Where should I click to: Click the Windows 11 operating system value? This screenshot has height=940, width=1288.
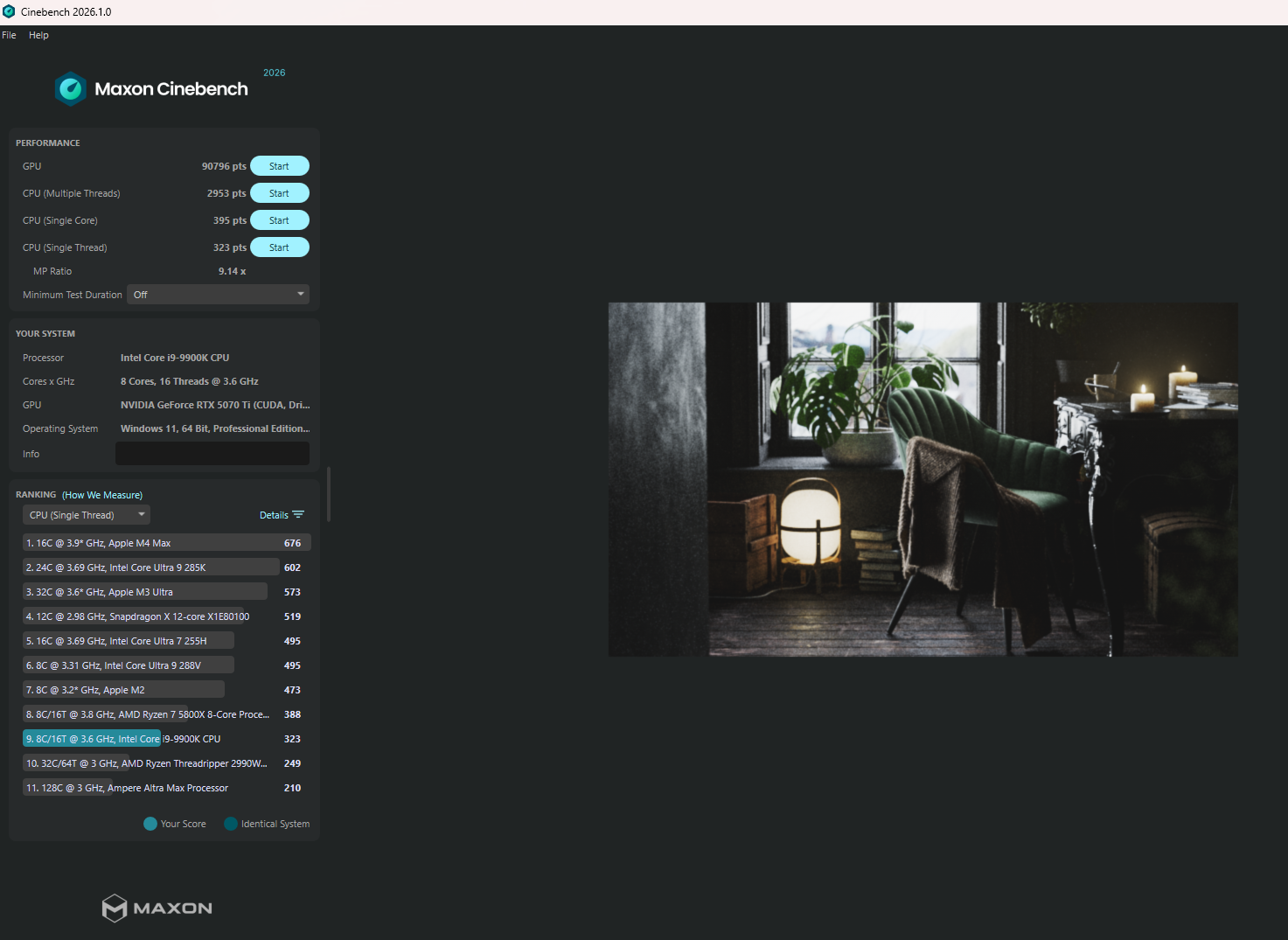pyautogui.click(x=215, y=428)
